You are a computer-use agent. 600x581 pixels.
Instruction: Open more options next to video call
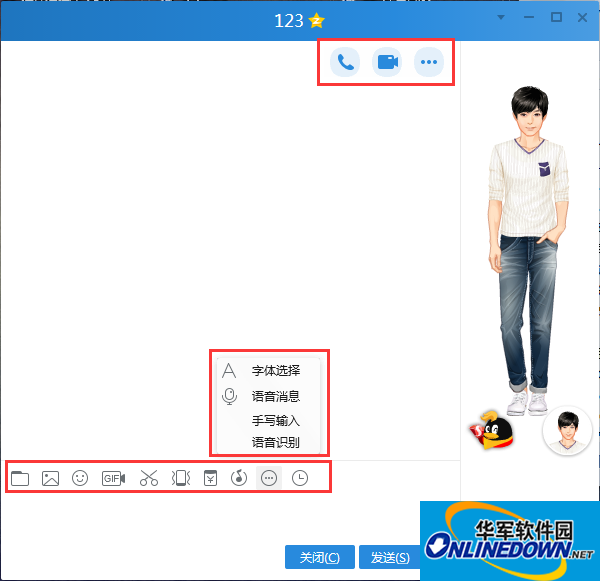coord(429,62)
